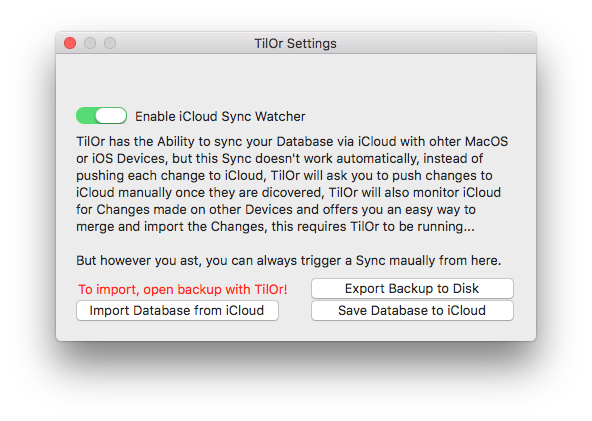This screenshot has height=421, width=592.
Task: Click the green track of the sync switch
Action: (x=85, y=116)
